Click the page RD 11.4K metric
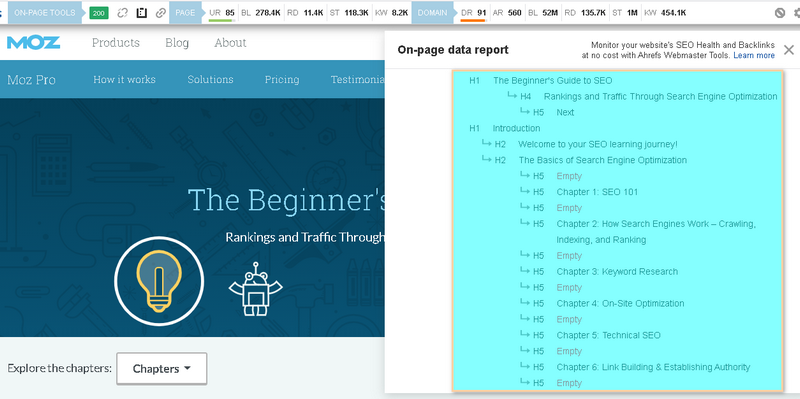 click(305, 13)
